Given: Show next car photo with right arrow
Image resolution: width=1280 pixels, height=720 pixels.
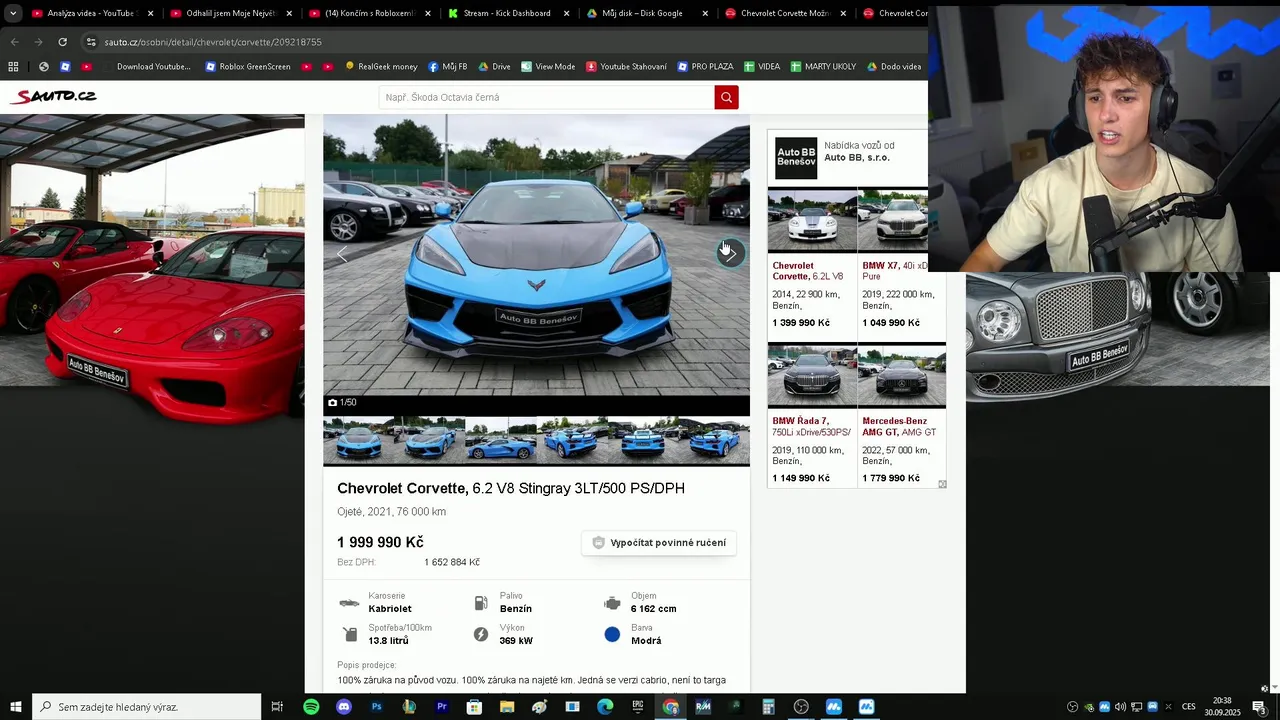Looking at the screenshot, I should [731, 253].
